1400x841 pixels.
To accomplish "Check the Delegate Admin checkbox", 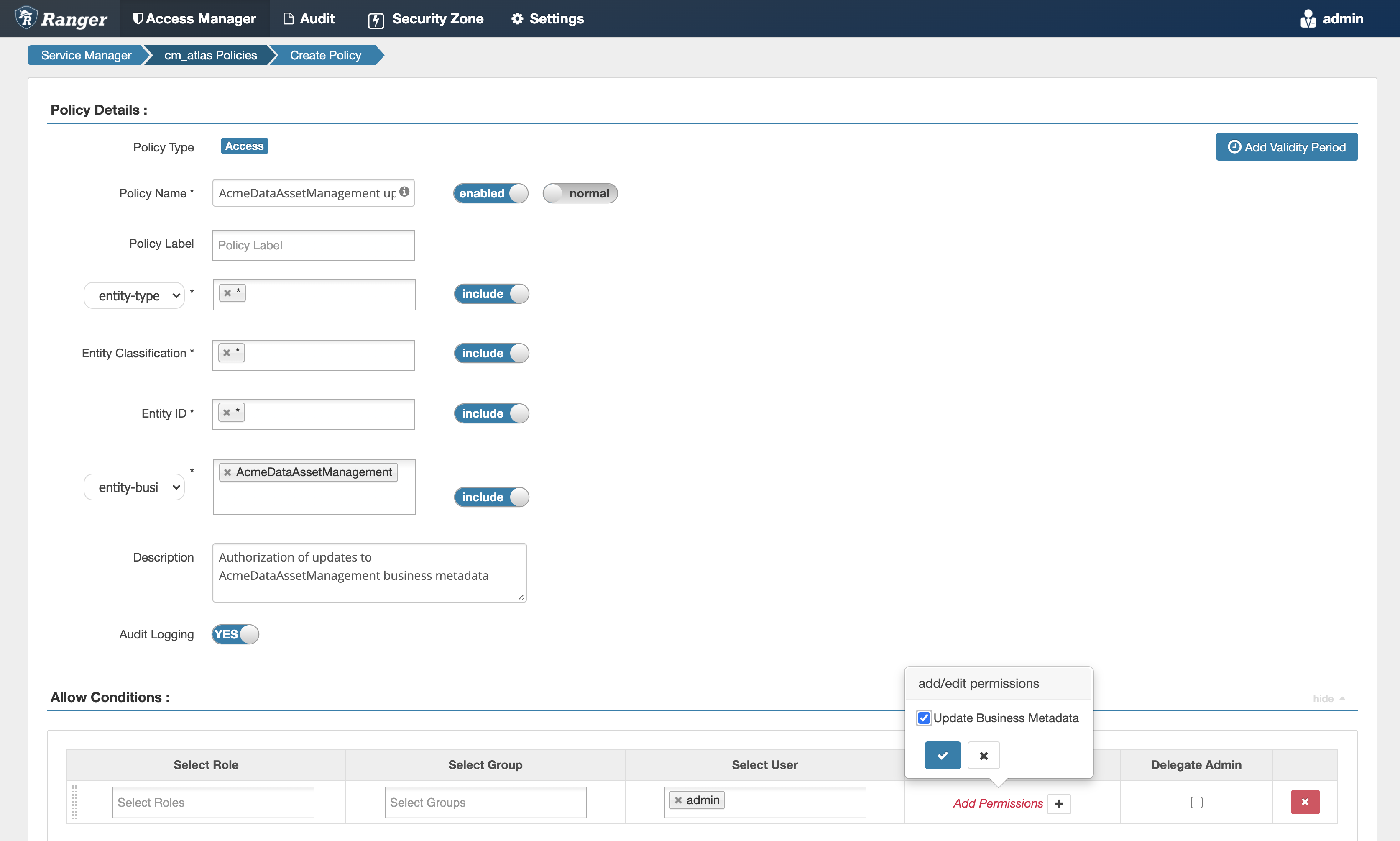I will tap(1197, 803).
